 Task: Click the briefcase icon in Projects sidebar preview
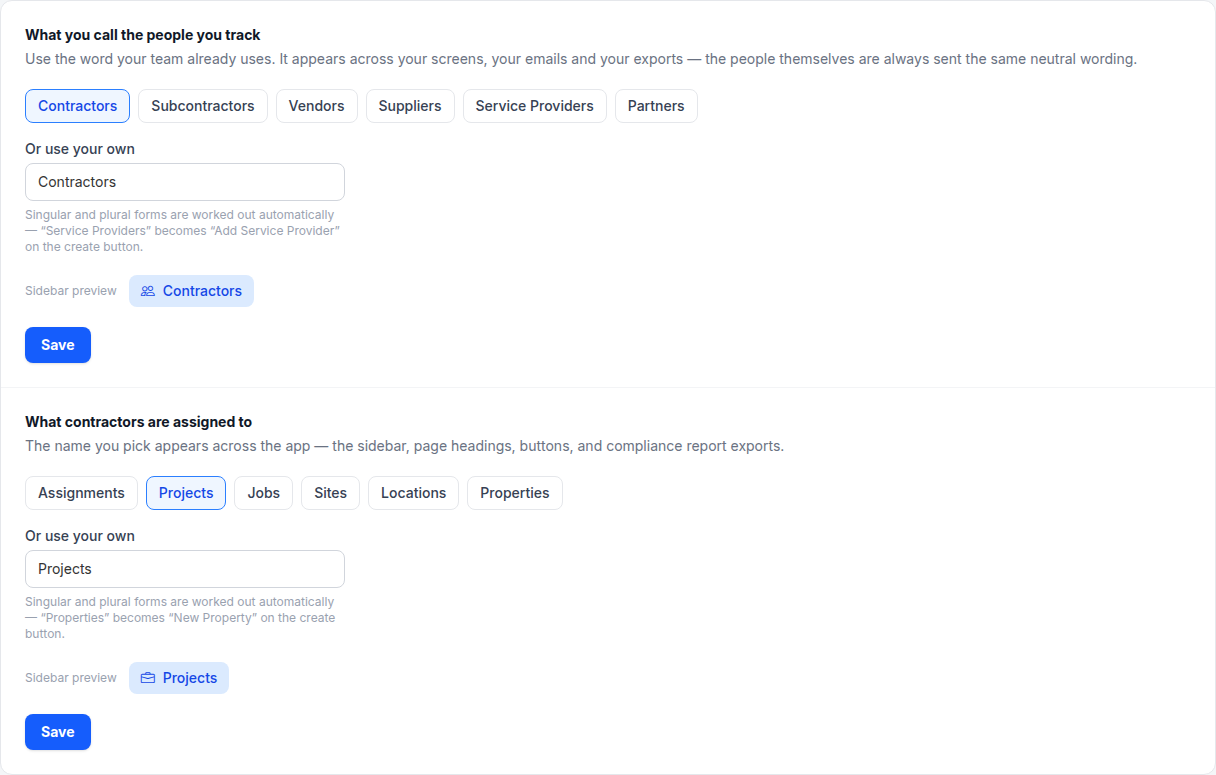tap(148, 678)
